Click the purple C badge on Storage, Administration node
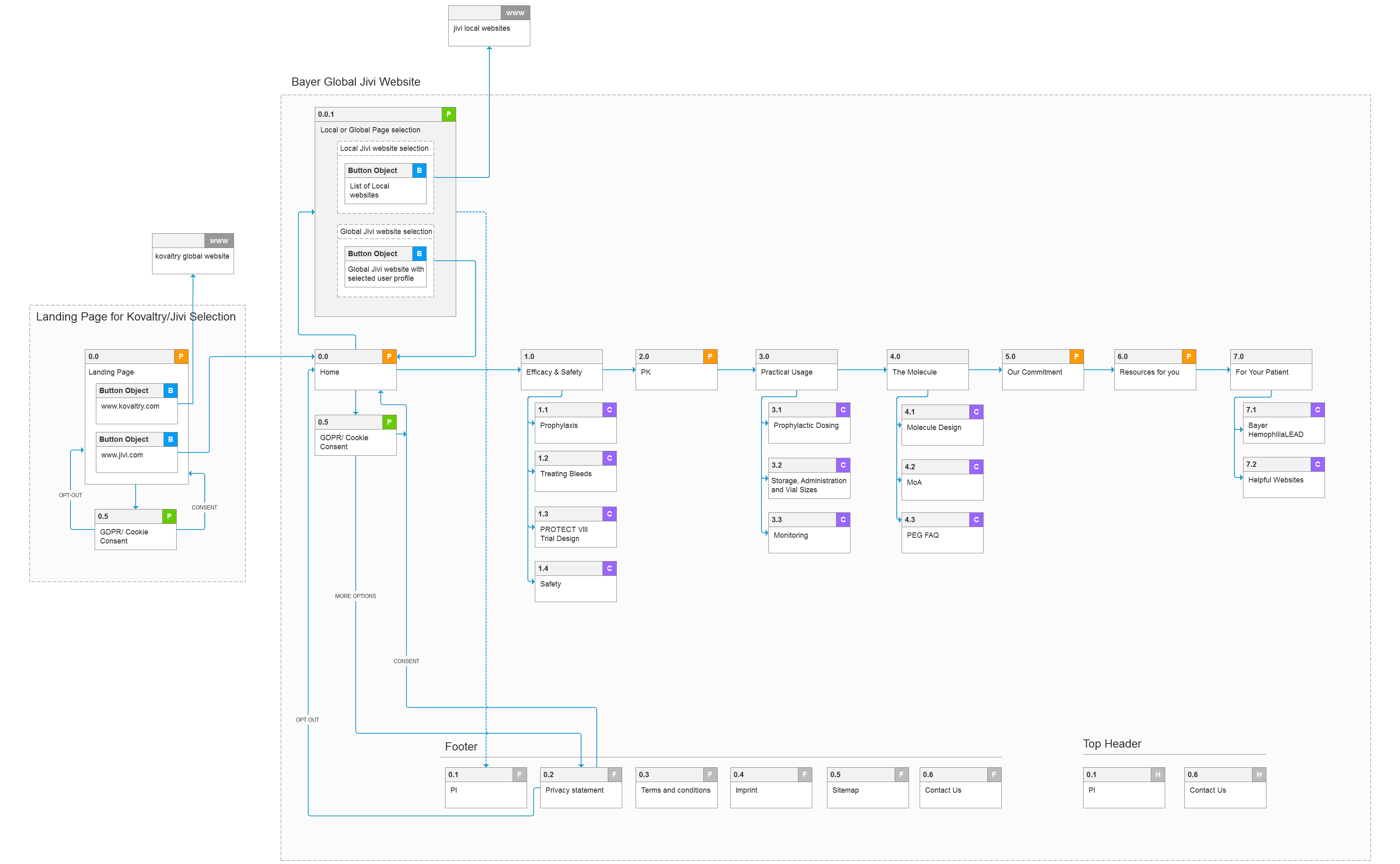 pyautogui.click(x=843, y=465)
